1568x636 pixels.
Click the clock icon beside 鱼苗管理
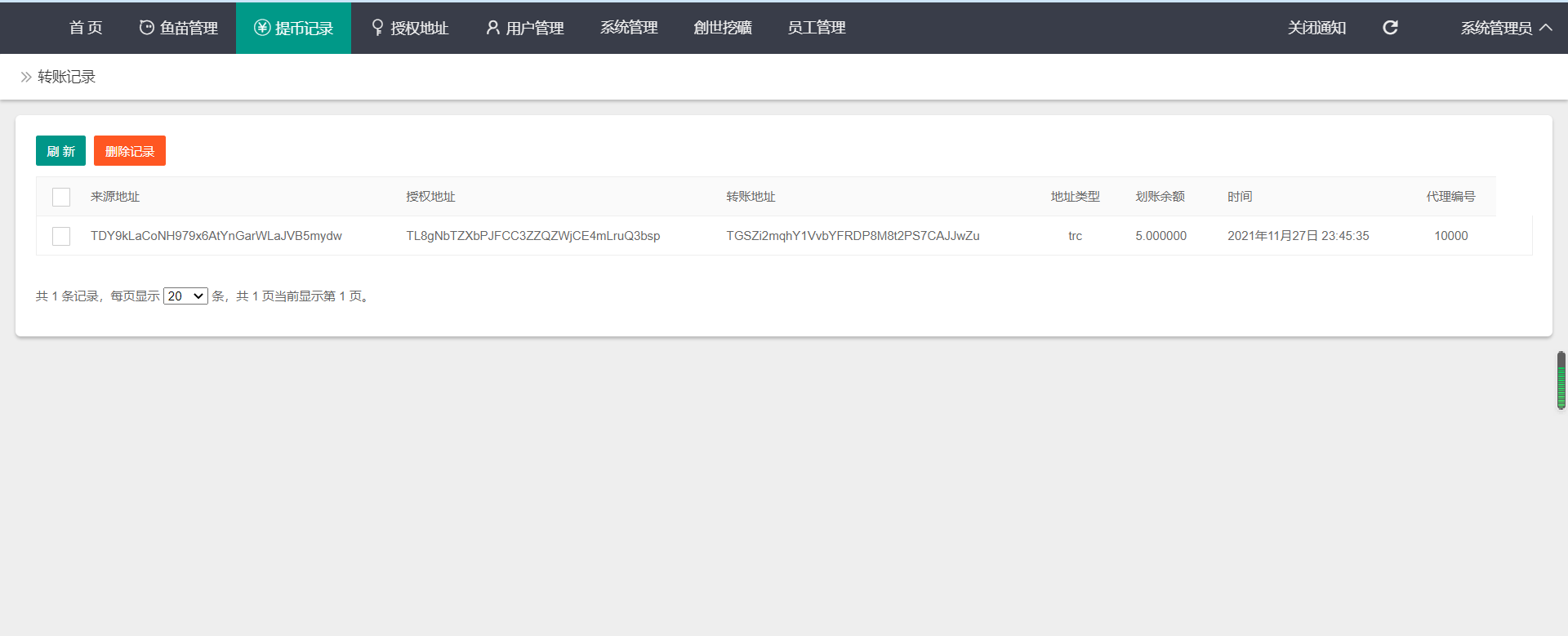146,28
